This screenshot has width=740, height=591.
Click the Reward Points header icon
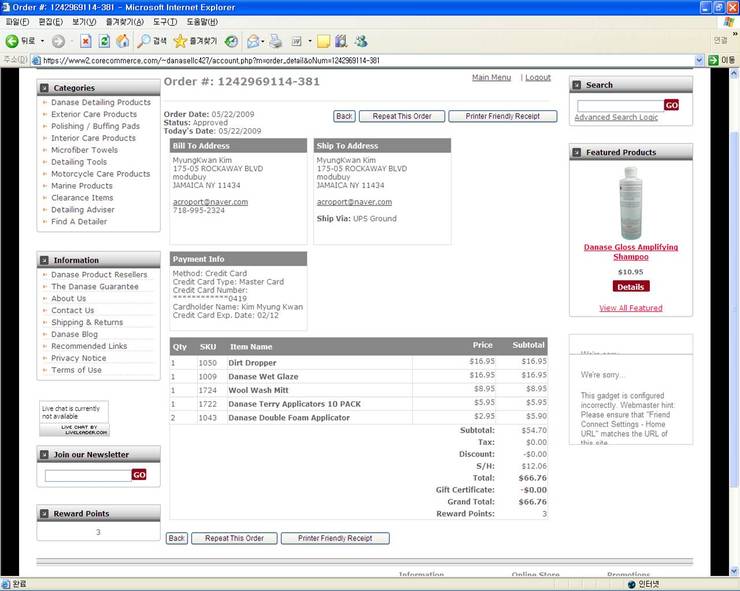coord(44,514)
